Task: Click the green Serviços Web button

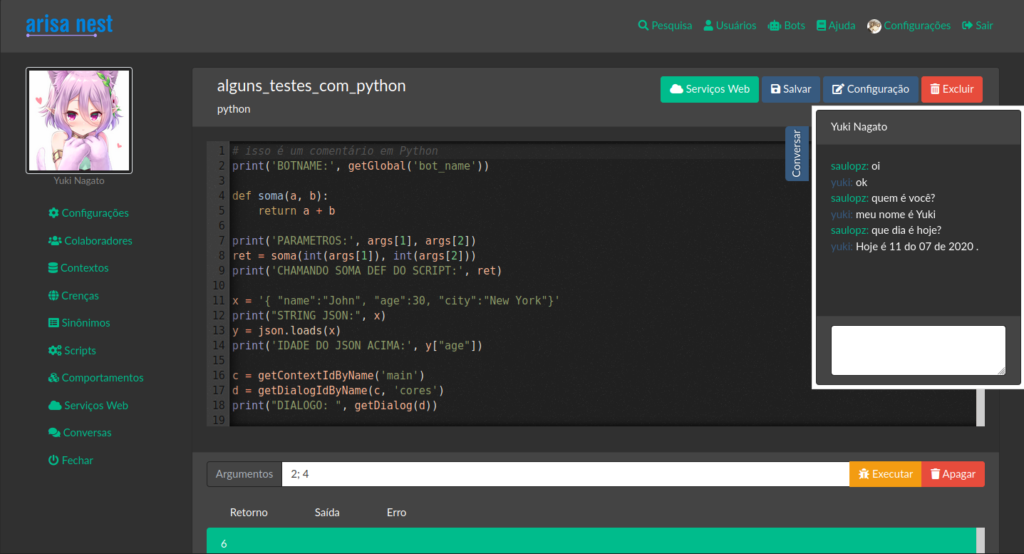Action: [x=709, y=89]
